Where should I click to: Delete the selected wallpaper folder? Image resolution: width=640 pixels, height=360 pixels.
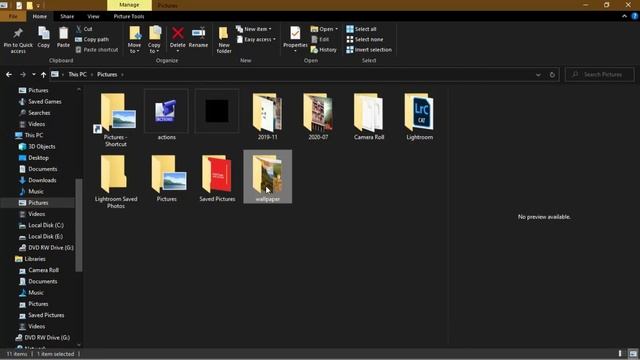pyautogui.click(x=178, y=39)
